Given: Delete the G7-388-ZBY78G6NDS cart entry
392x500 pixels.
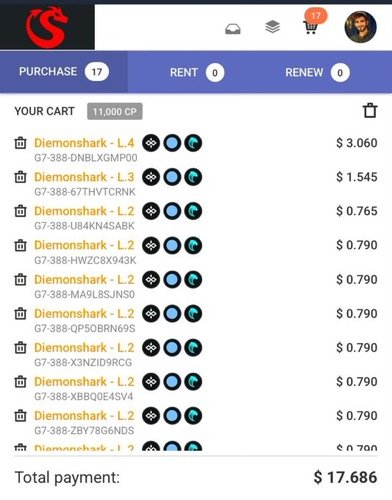Looking at the screenshot, I should click(20, 416).
